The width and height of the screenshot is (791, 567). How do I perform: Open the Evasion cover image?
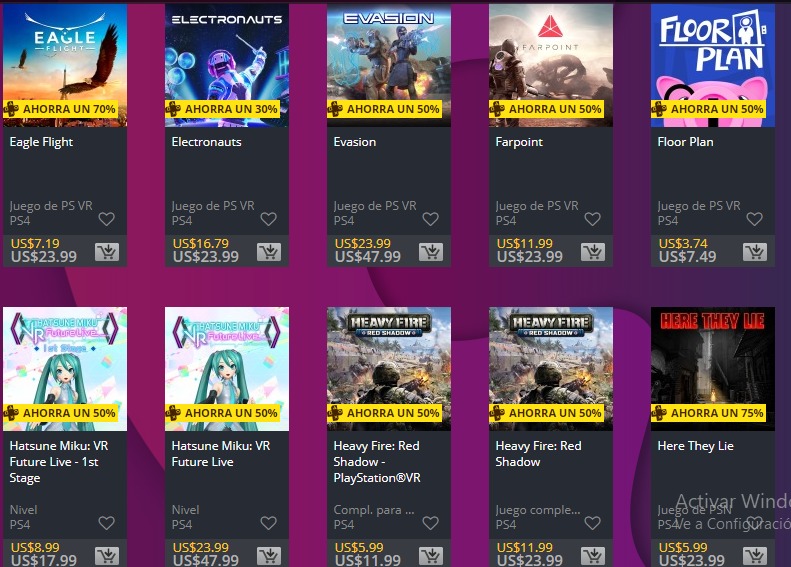389,65
